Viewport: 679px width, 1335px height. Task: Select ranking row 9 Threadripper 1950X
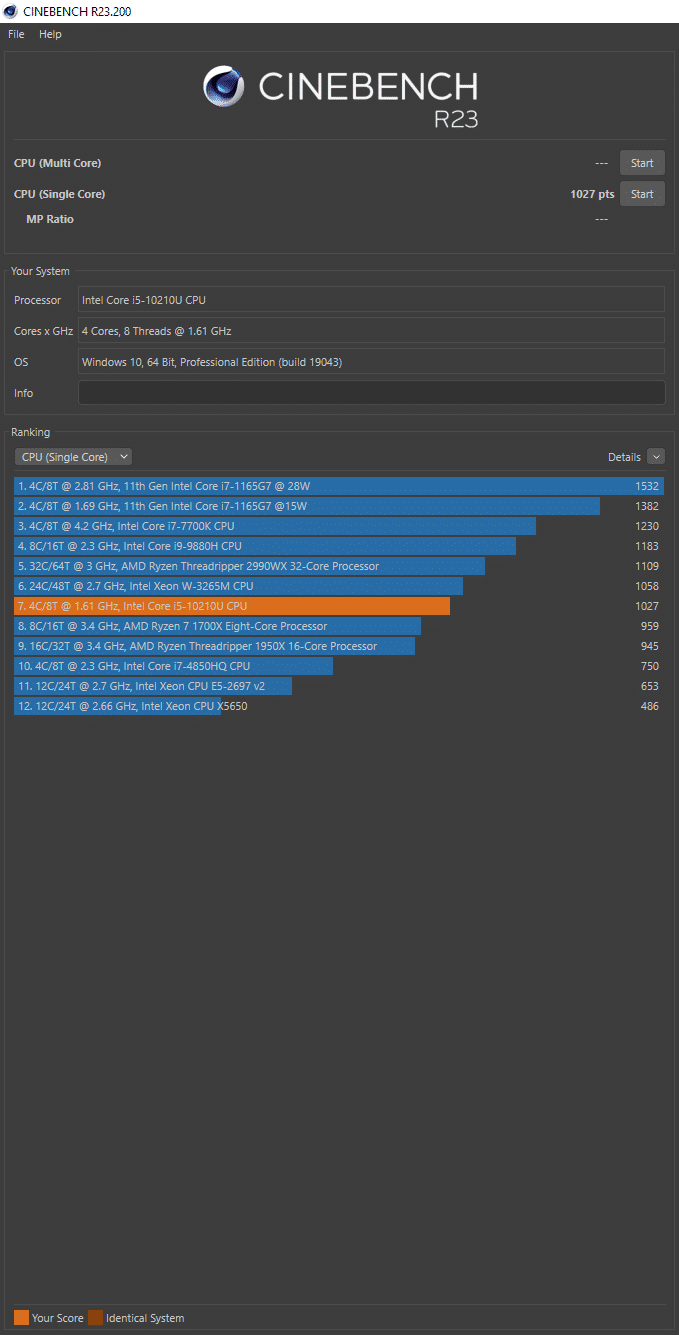point(339,646)
